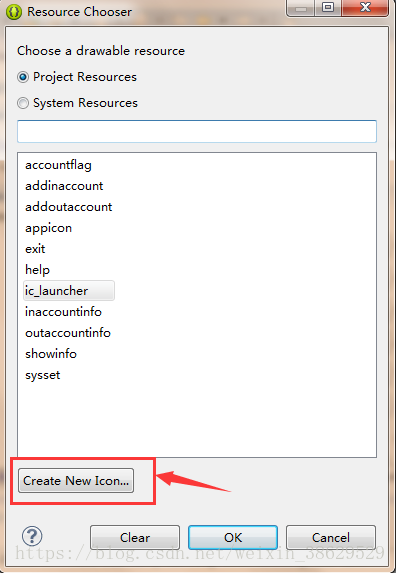Confirm with the OK button
396x573 pixels.
point(233,538)
